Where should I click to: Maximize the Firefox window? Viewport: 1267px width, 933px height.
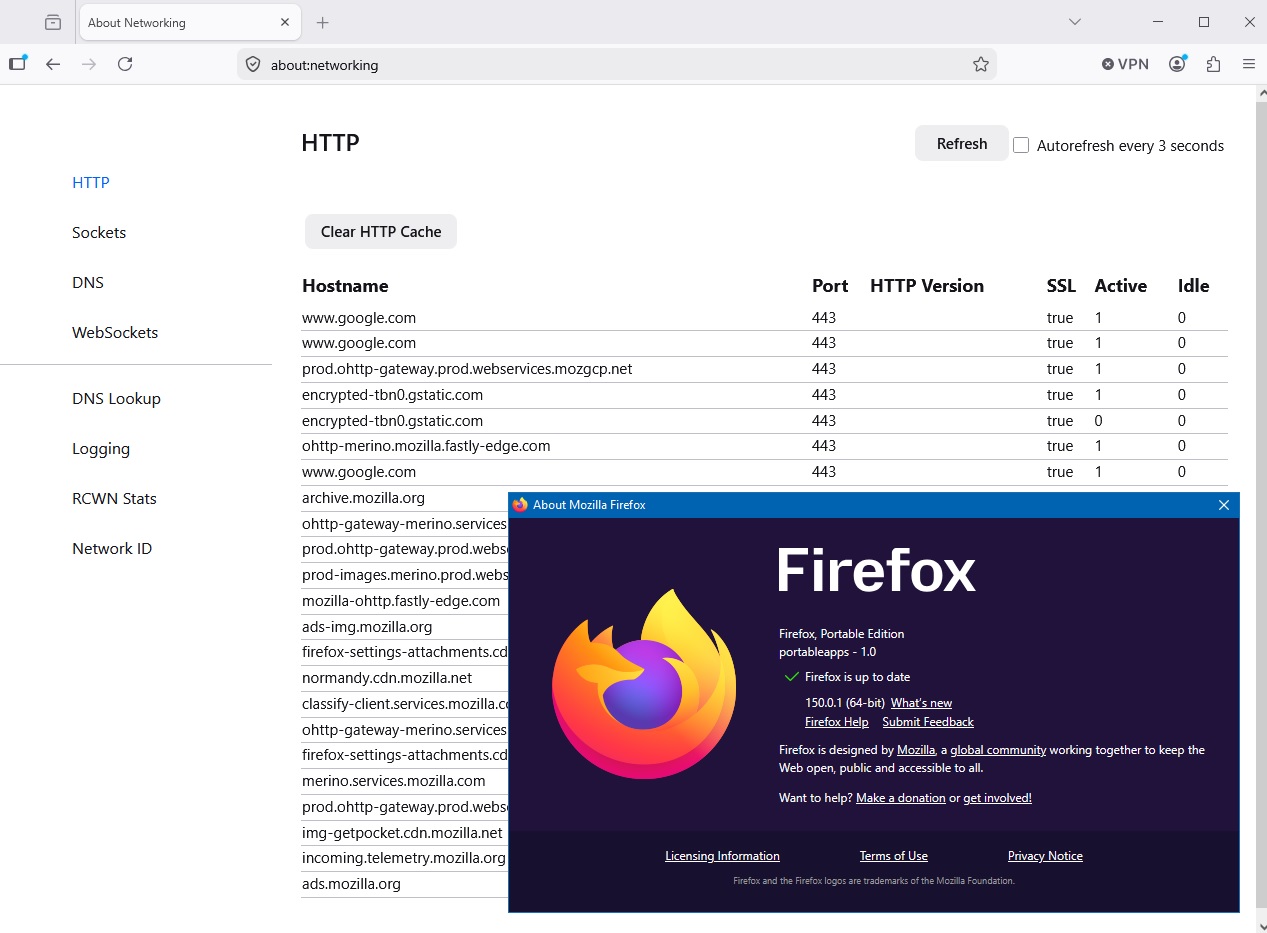tap(1204, 22)
